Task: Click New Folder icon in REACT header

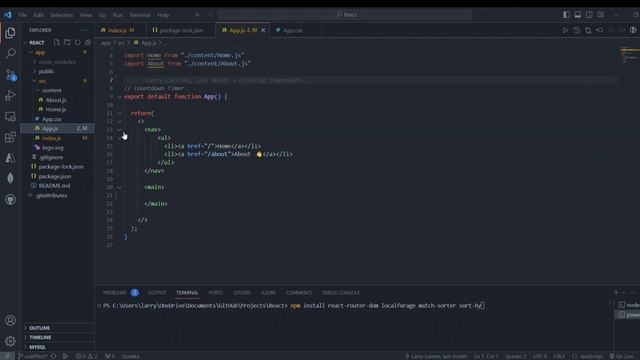Action: pos(67,42)
